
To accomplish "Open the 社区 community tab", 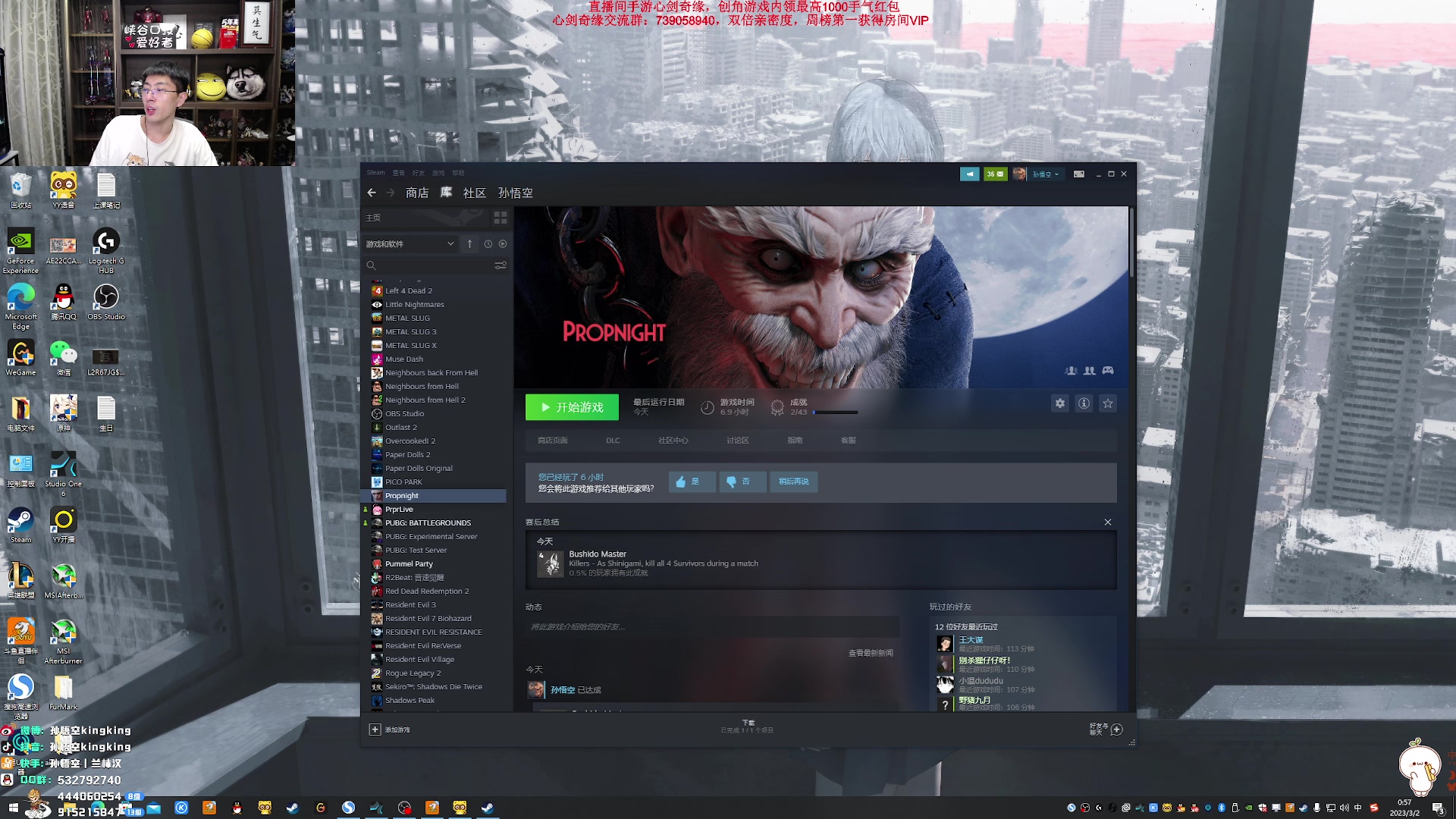I will 475,193.
